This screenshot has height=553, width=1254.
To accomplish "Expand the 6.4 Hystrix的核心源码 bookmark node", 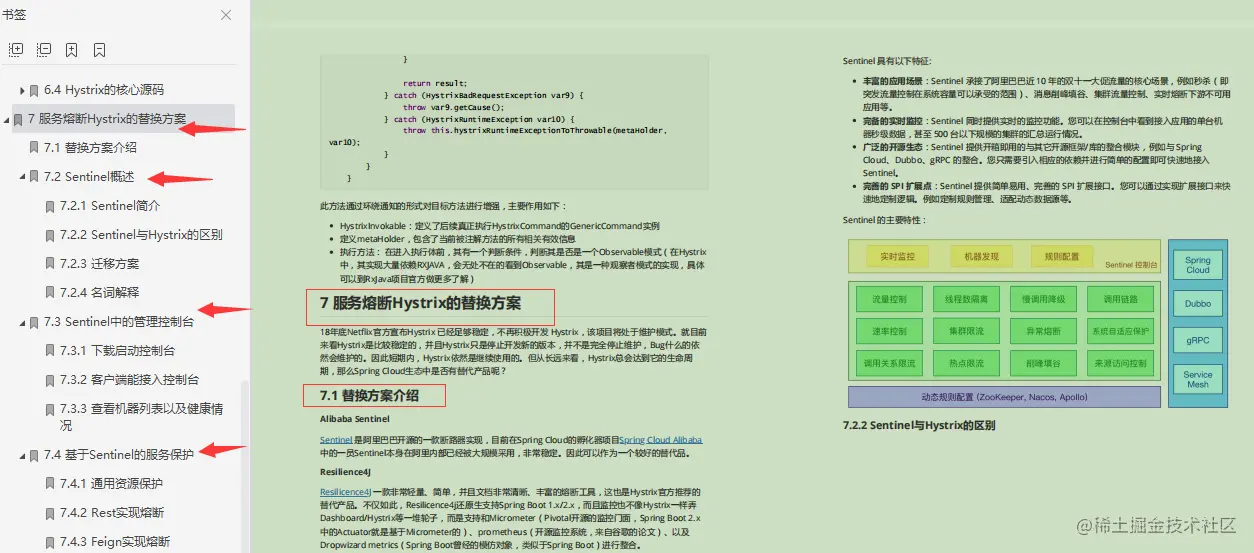I will click(22, 90).
